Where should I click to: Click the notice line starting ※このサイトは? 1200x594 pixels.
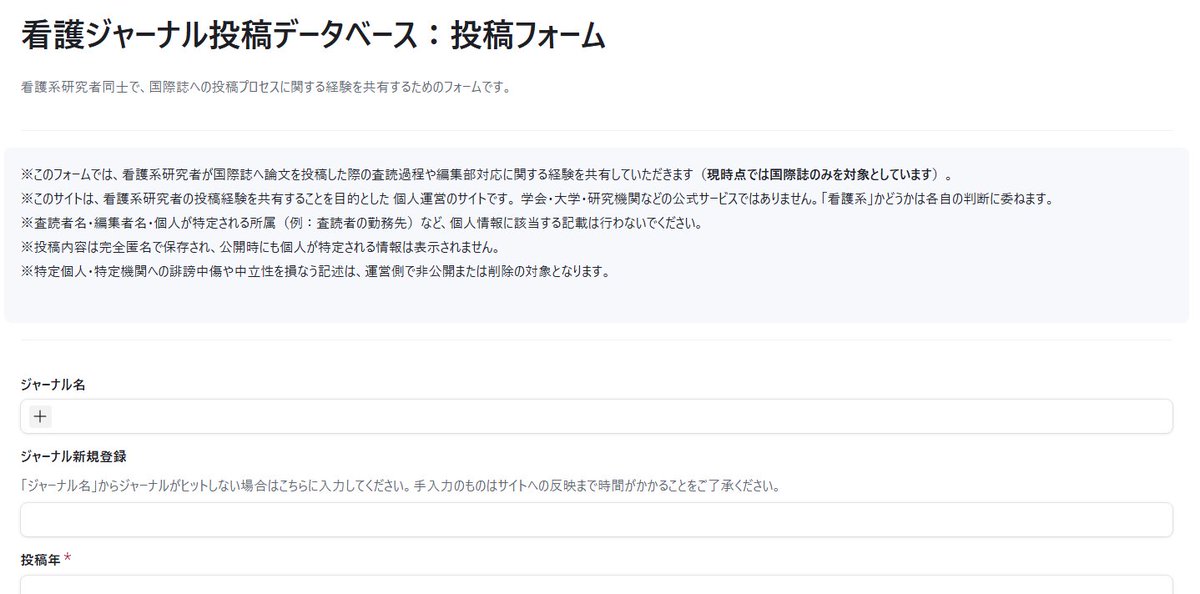tap(536, 198)
